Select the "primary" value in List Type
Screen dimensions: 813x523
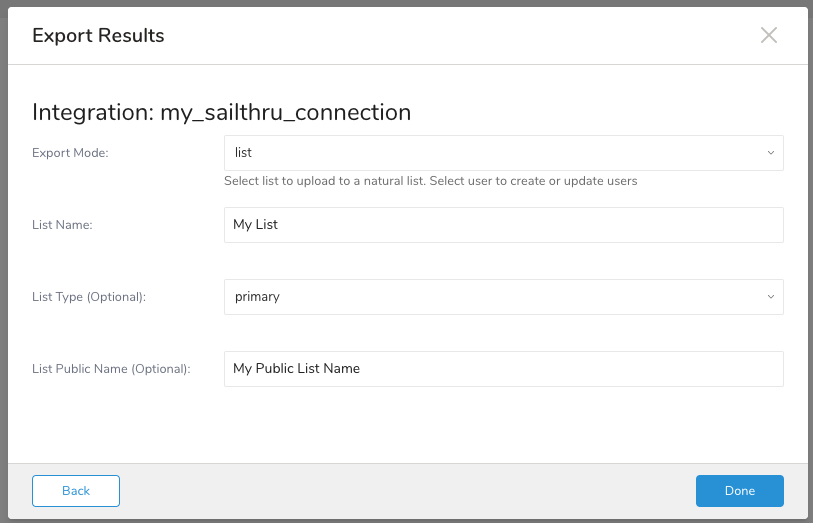(257, 297)
